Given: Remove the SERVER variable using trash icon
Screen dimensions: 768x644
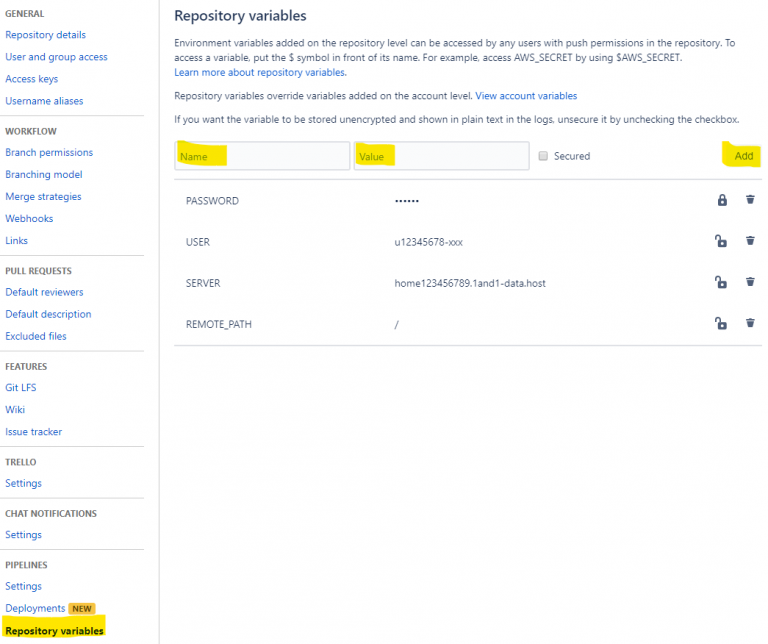Looking at the screenshot, I should (x=750, y=282).
